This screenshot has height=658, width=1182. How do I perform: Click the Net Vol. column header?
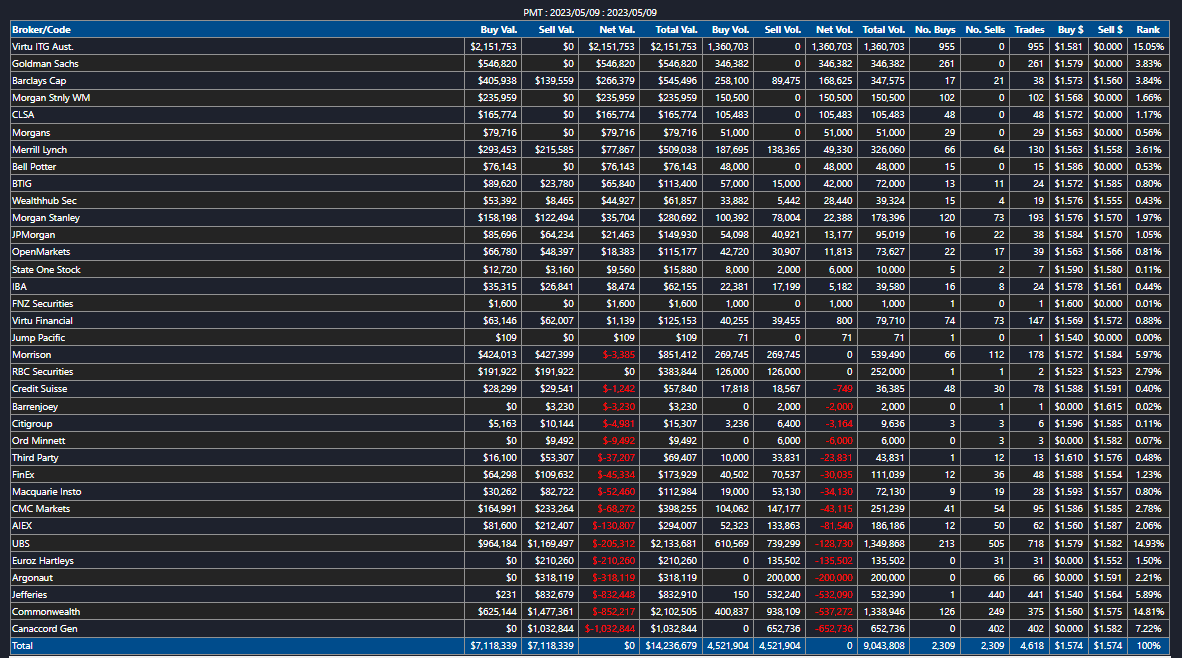834,29
